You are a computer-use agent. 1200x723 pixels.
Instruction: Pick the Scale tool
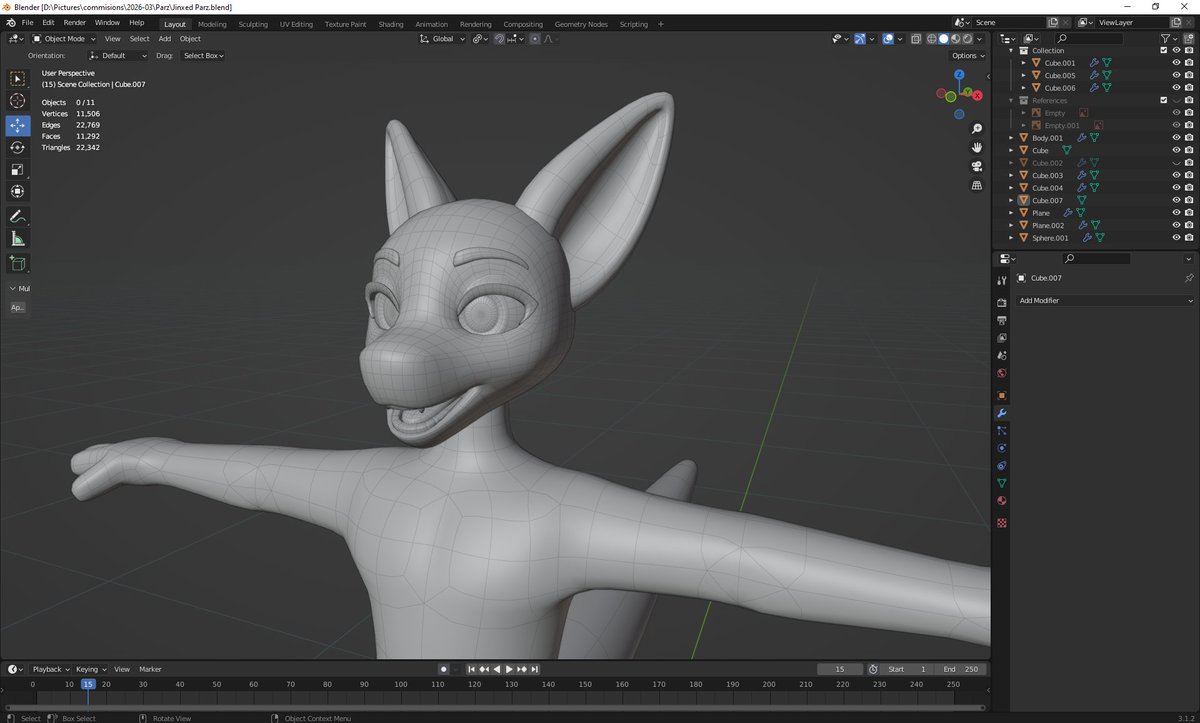(x=18, y=169)
